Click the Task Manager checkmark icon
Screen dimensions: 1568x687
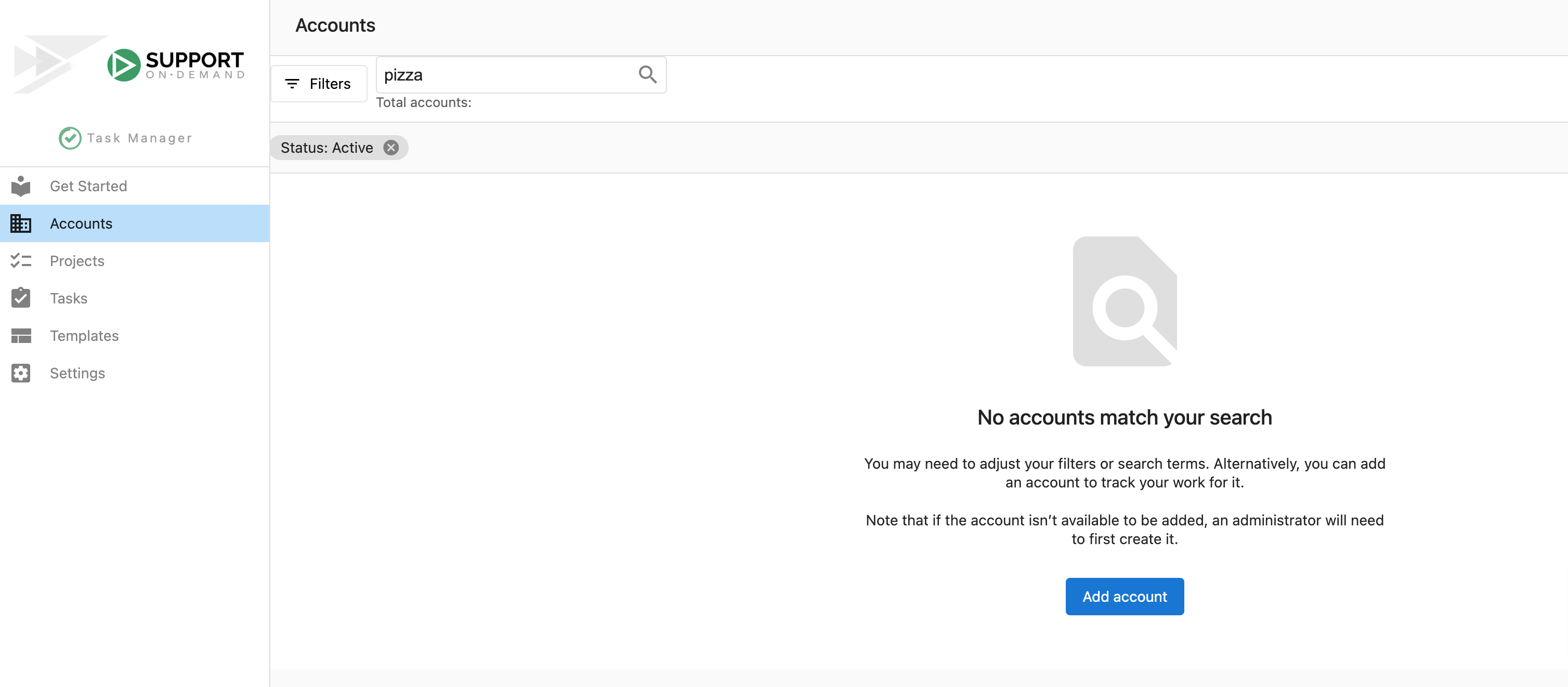[x=70, y=138]
